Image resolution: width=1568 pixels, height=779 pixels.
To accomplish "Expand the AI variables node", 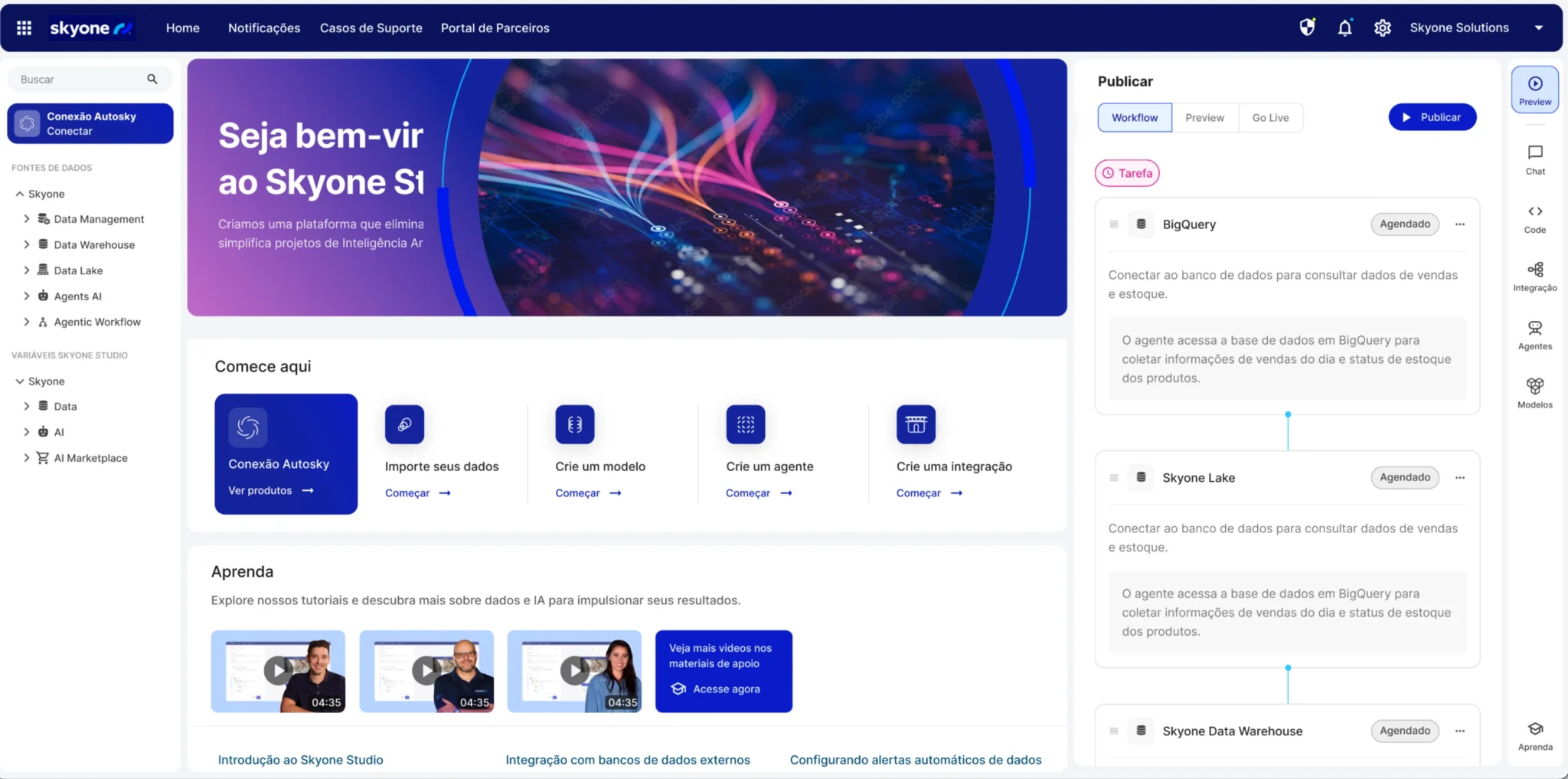I will (27, 432).
